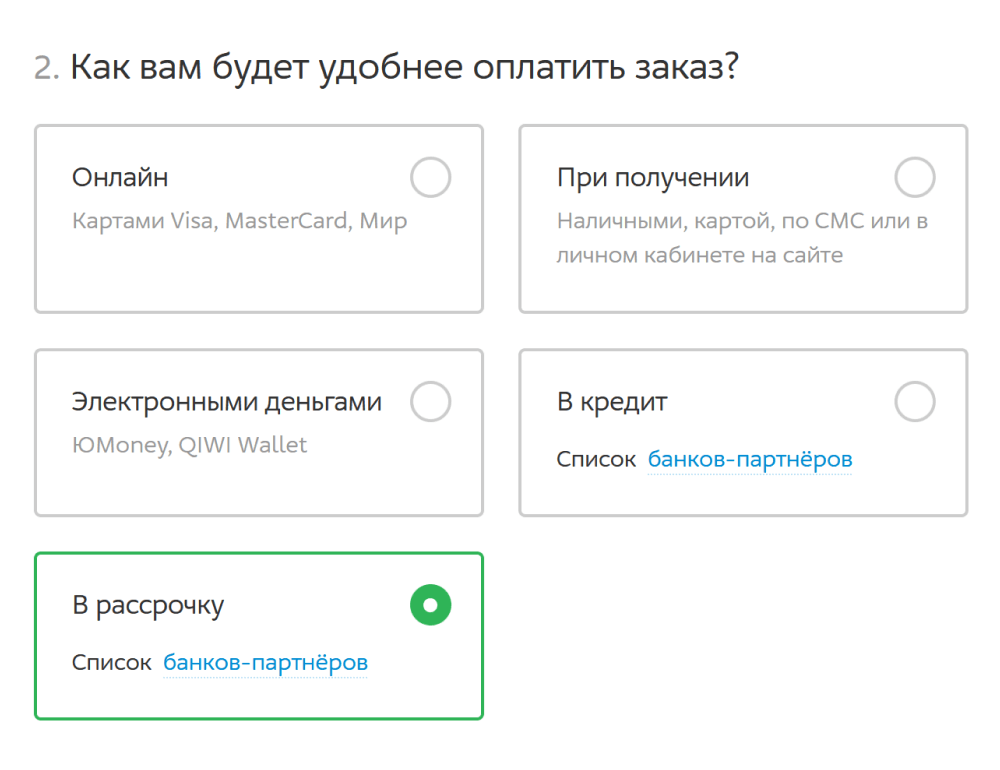Click the "В кредит" card title
Viewport: 1000px width, 770px height.
611,402
